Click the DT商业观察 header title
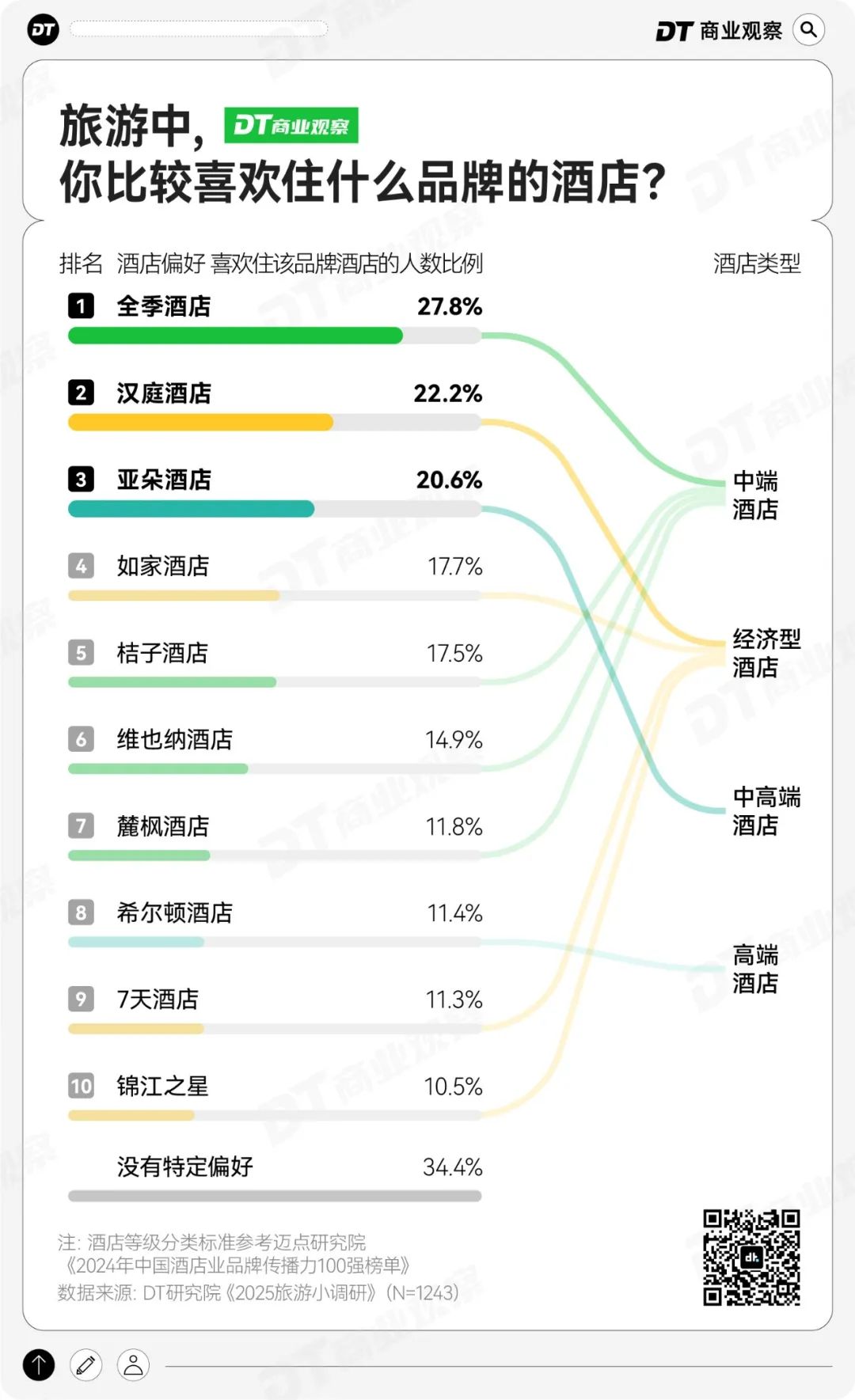The image size is (855, 1400). (x=719, y=31)
